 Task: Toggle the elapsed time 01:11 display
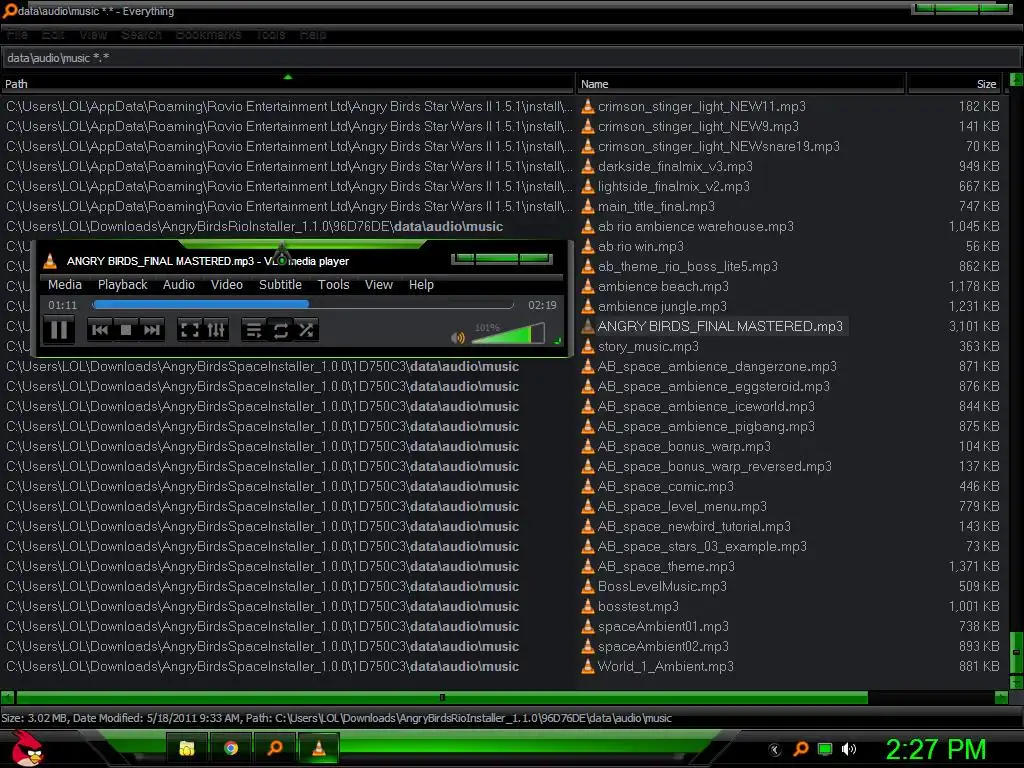(63, 305)
